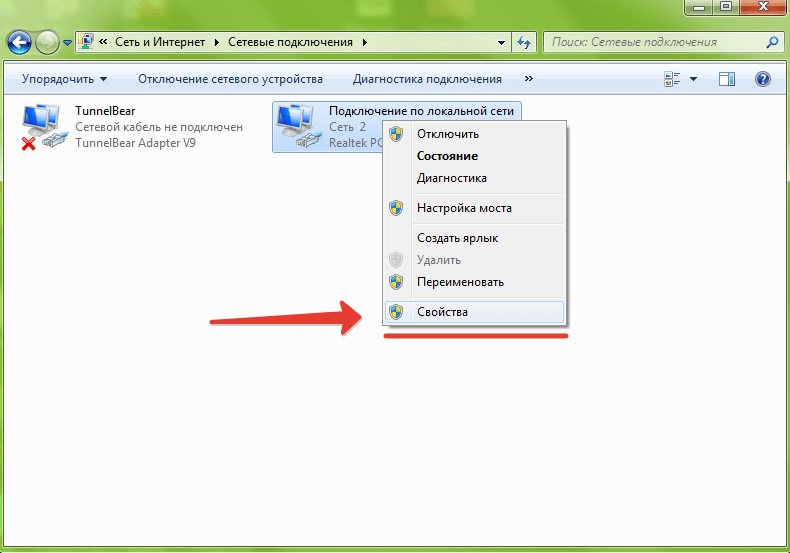Click 'TunnelBear Adapter V9' device text
The image size is (790, 553).
136,143
